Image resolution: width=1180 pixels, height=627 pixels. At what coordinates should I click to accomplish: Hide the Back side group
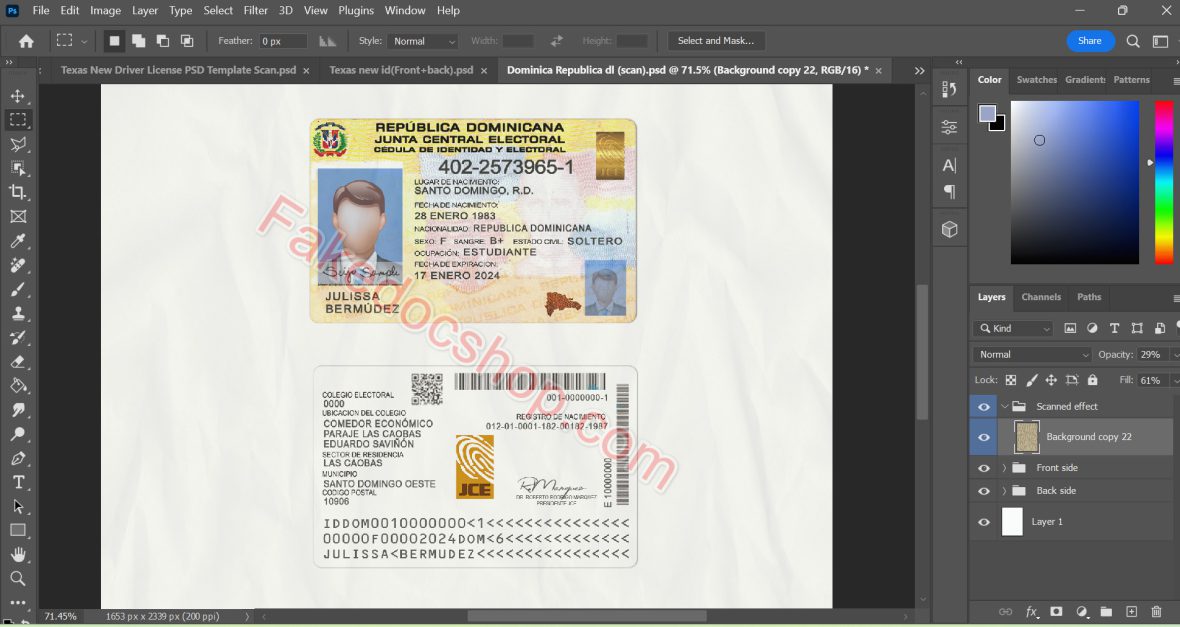click(x=984, y=491)
